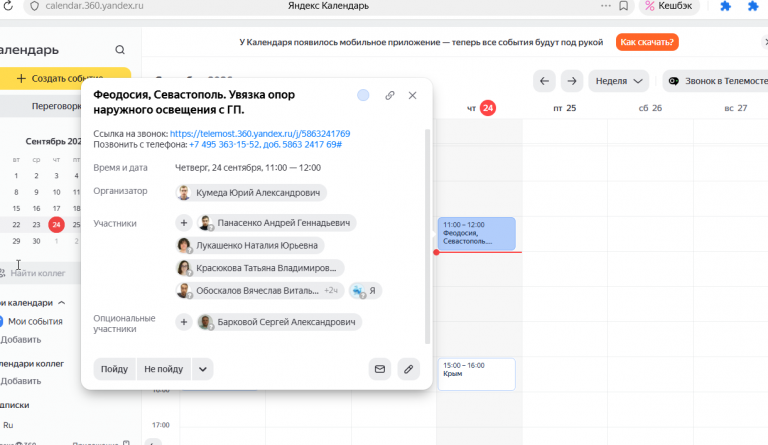Start a Звонок в Телемосте call
768x445 pixels.
[x=718, y=81]
